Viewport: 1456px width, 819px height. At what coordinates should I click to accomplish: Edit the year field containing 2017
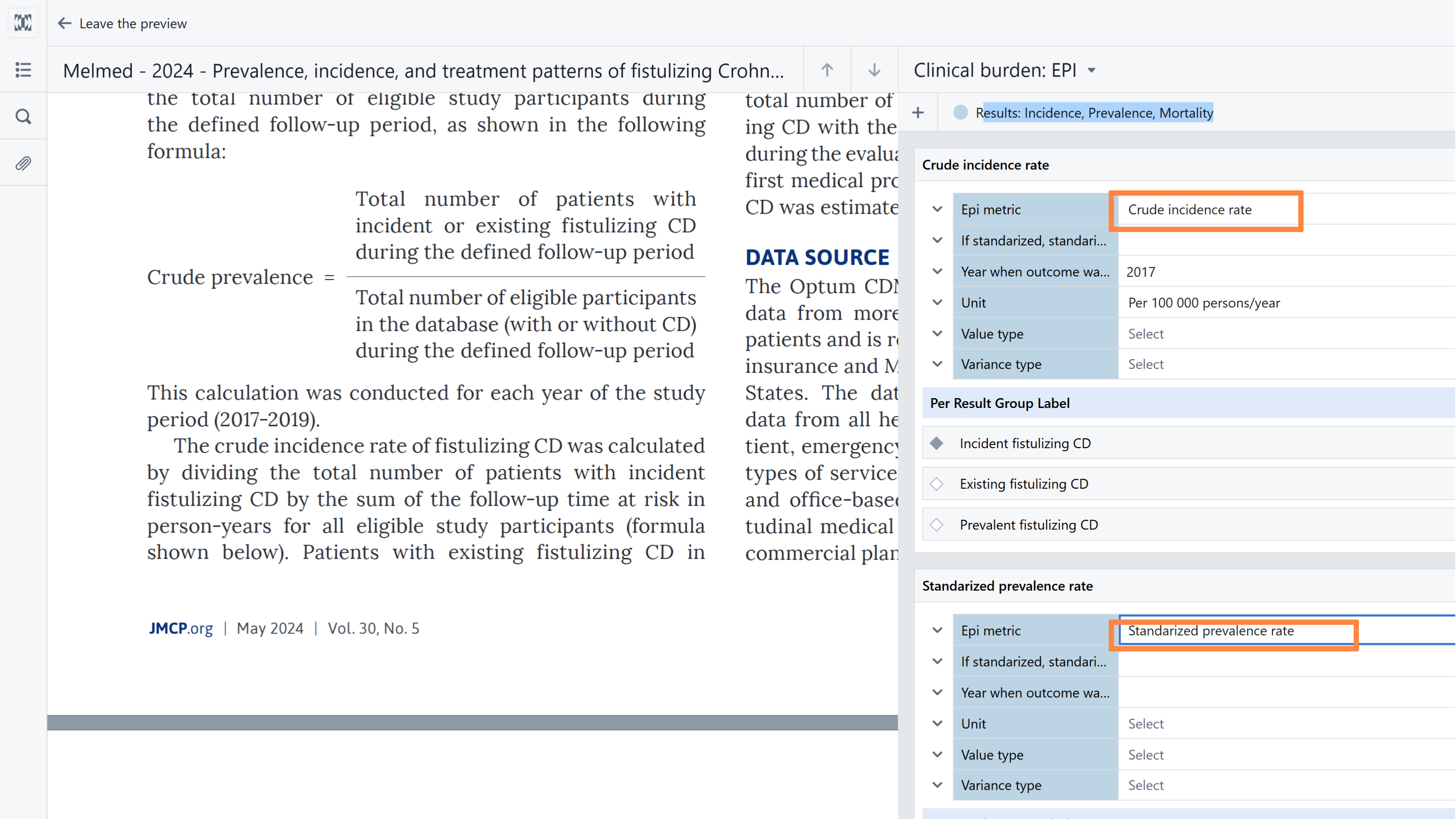tap(1287, 271)
